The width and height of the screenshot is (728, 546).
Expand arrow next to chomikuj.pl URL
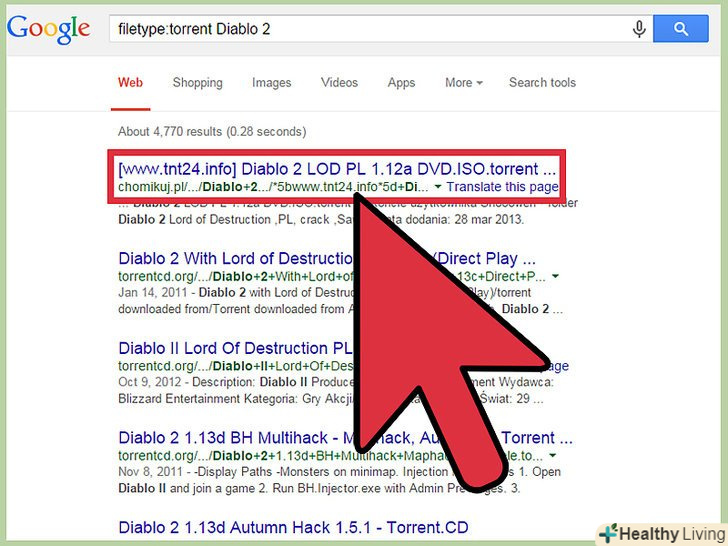[x=437, y=187]
